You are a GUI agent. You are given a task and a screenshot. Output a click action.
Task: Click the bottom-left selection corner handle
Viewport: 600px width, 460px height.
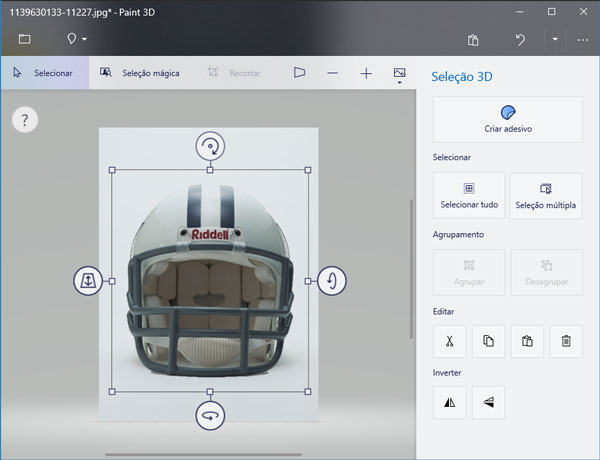pyautogui.click(x=112, y=391)
